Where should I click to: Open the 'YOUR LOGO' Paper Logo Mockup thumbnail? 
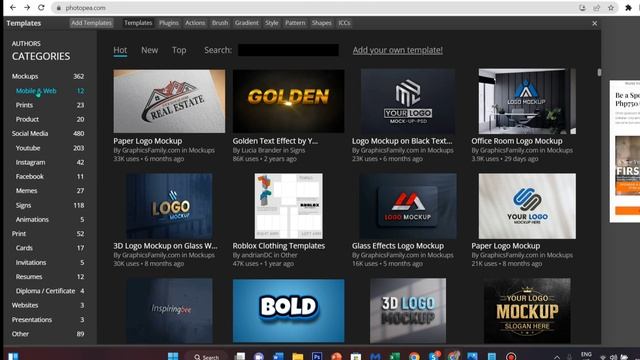pos(527,206)
